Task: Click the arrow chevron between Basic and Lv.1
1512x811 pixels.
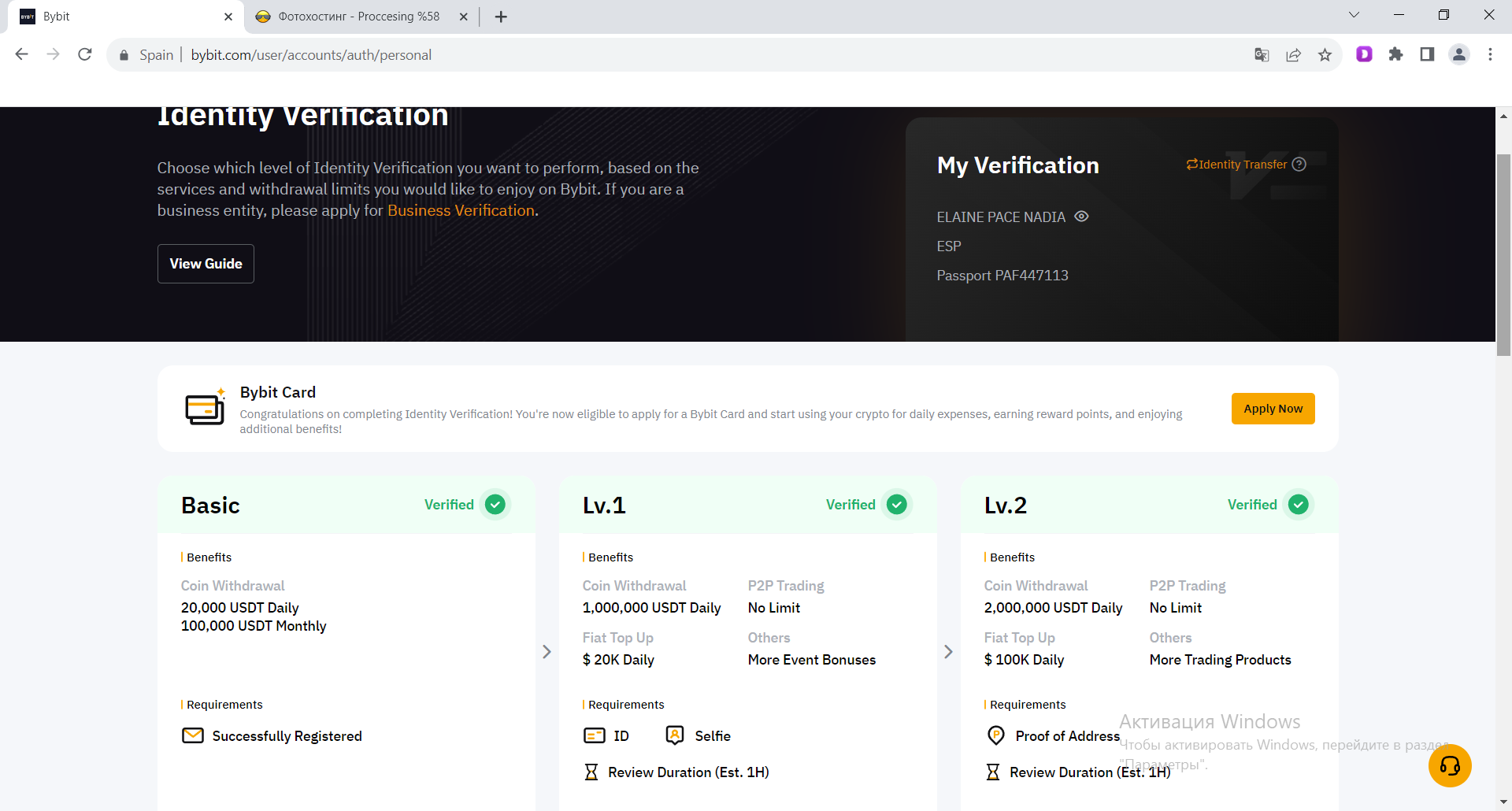Action: pyautogui.click(x=547, y=652)
